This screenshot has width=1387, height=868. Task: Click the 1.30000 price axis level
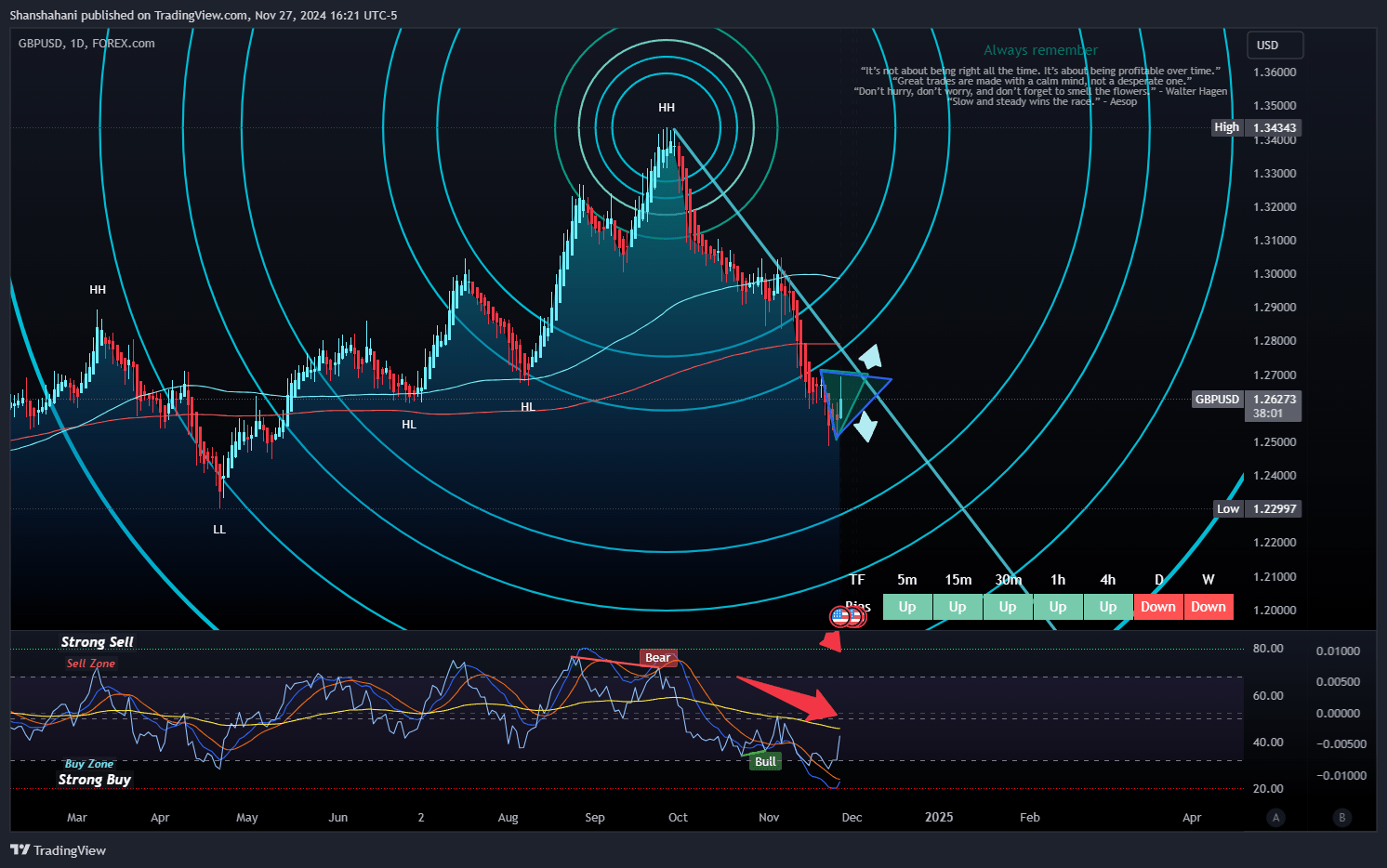(1275, 274)
